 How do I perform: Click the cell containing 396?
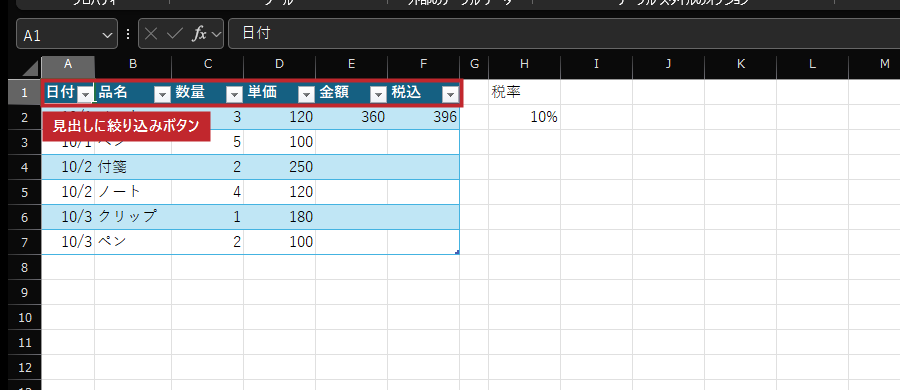[x=424, y=117]
